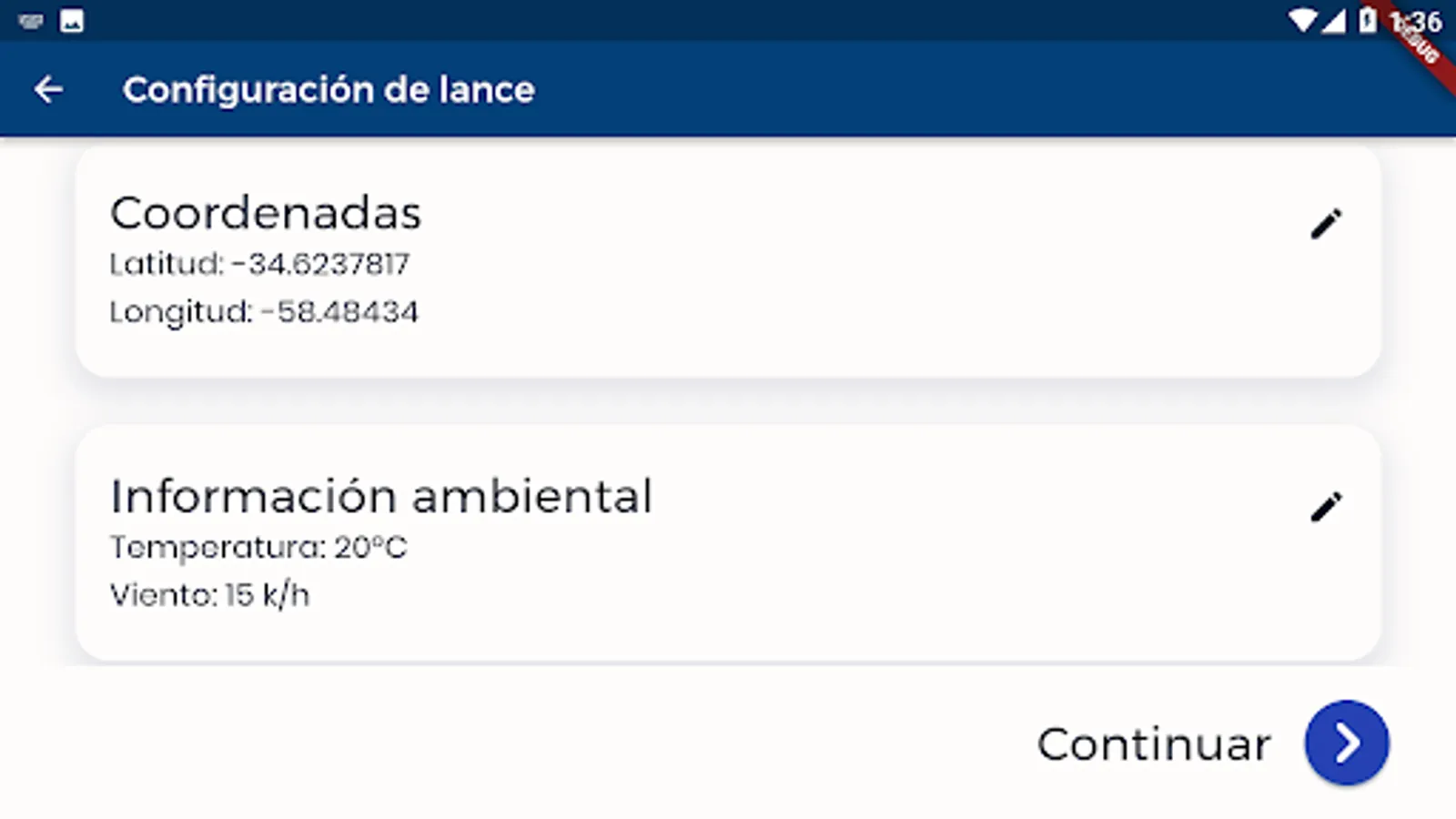Tap the keyboard icon in status bar
The image size is (1456, 819).
[31, 21]
